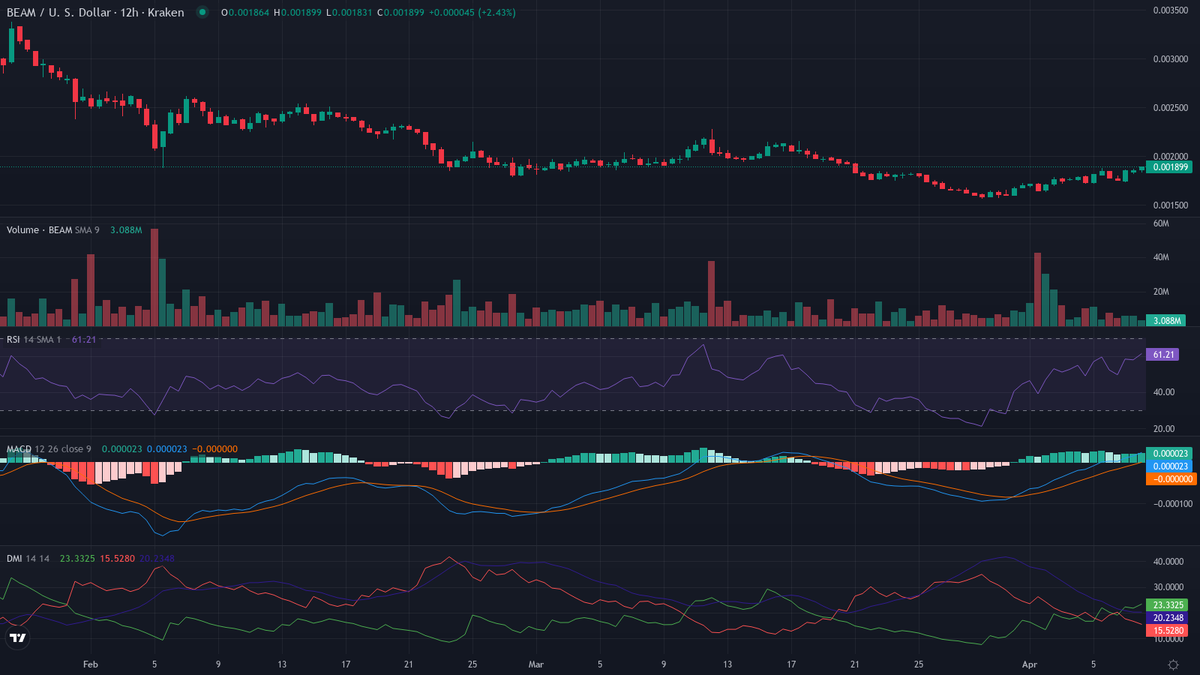Viewport: 1200px width, 675px height.
Task: Click the Apr label on time axis
Action: (x=1031, y=663)
